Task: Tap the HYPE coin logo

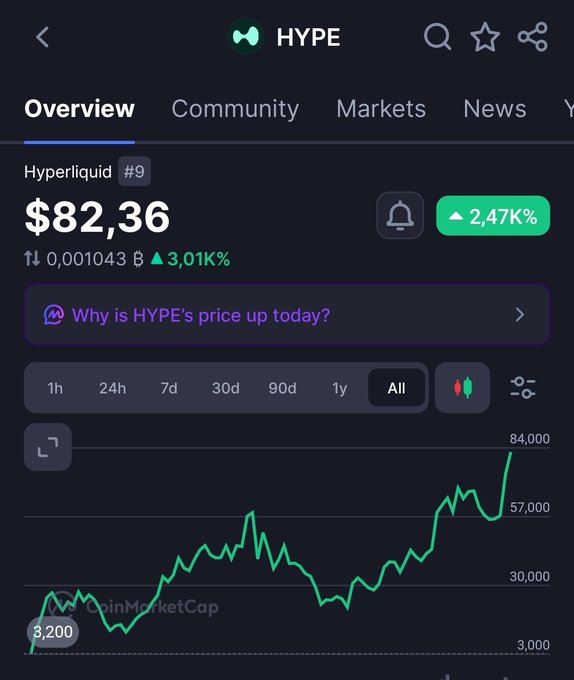Action: 246,36
